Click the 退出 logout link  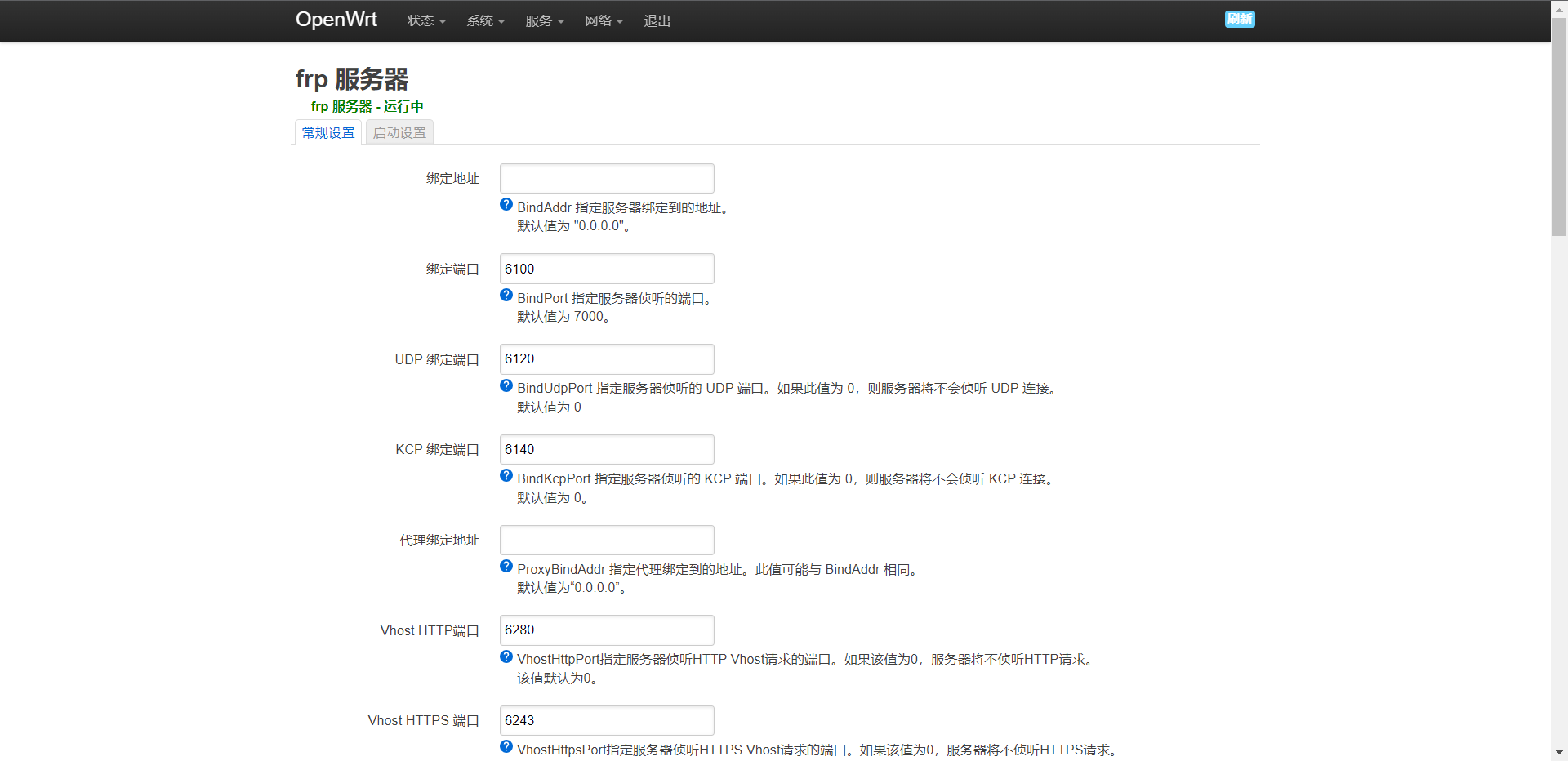tap(657, 21)
